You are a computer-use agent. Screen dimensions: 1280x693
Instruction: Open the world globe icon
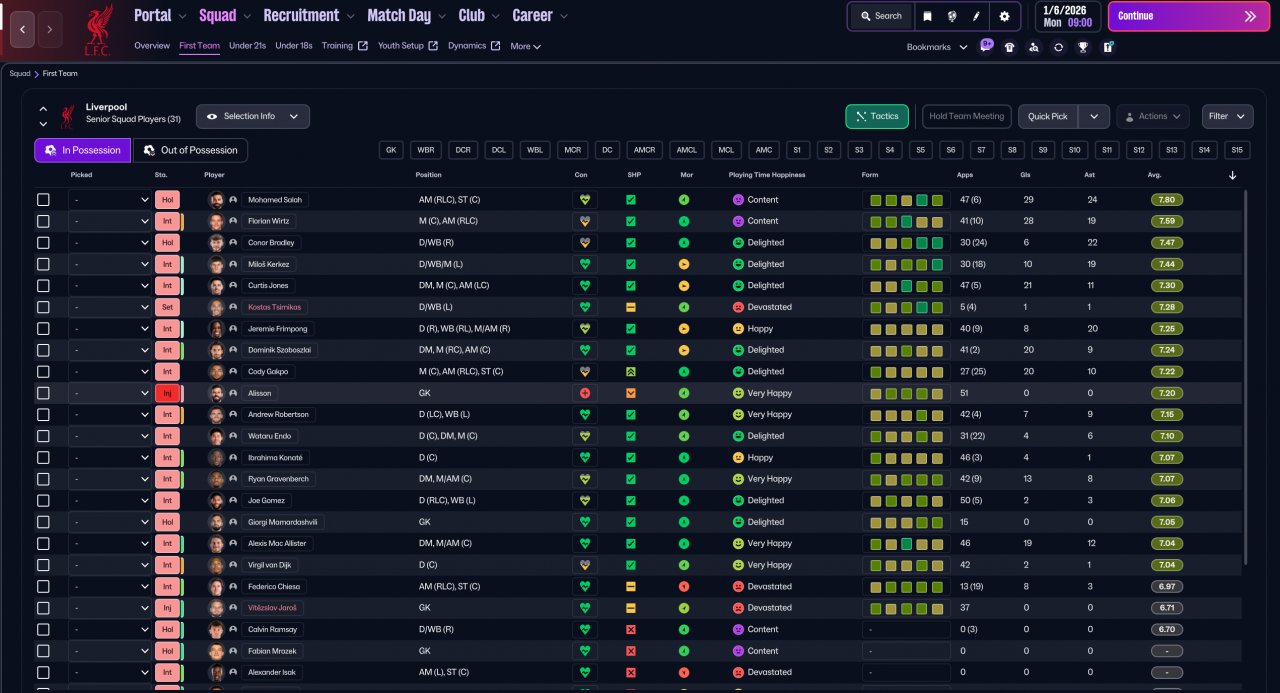pos(952,16)
